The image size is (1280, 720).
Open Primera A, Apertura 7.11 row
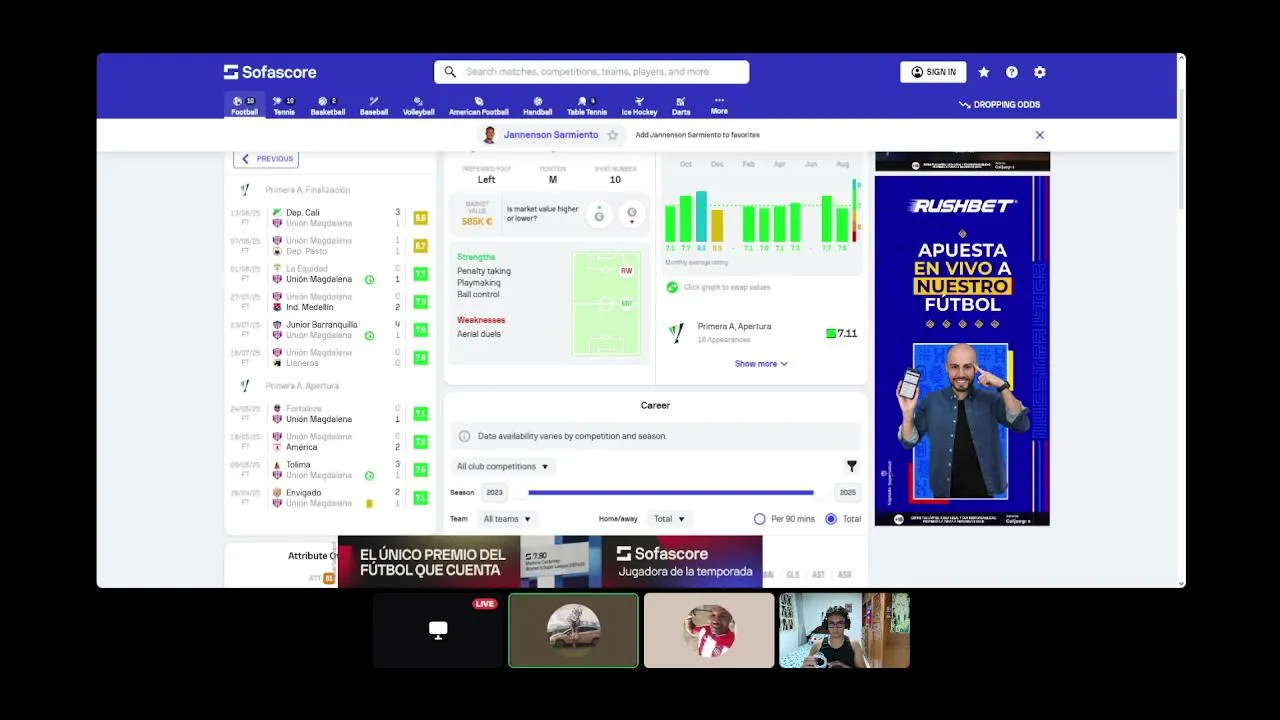click(762, 333)
